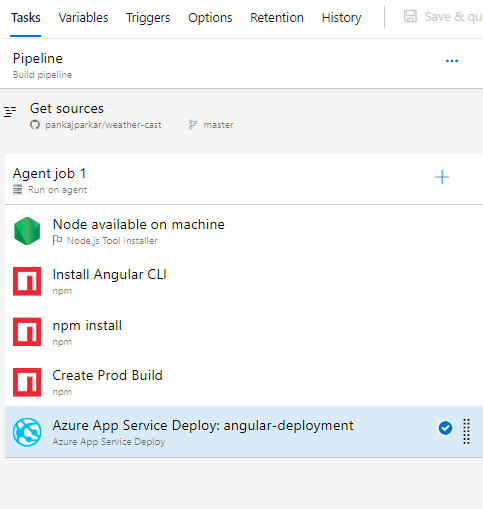Open the History tab
The width and height of the screenshot is (483, 509).
pos(341,18)
